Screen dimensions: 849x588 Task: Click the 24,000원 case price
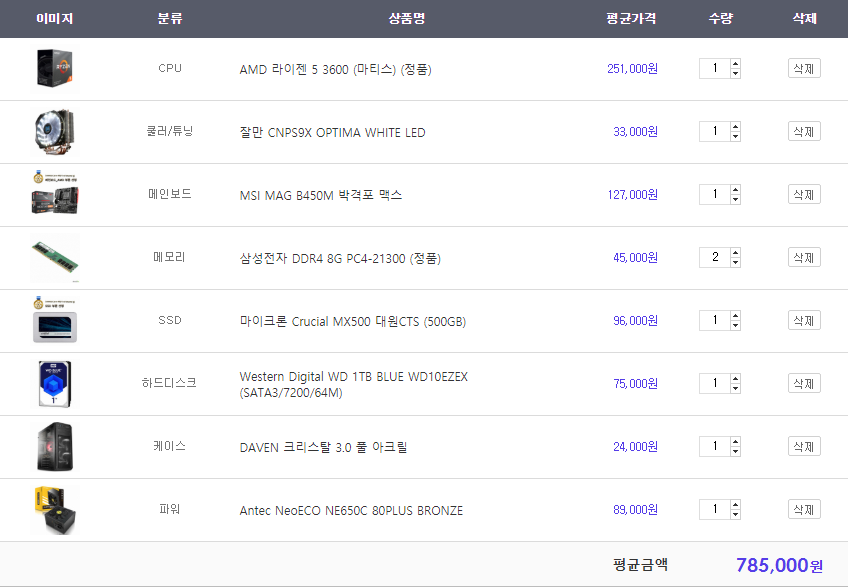tap(635, 447)
